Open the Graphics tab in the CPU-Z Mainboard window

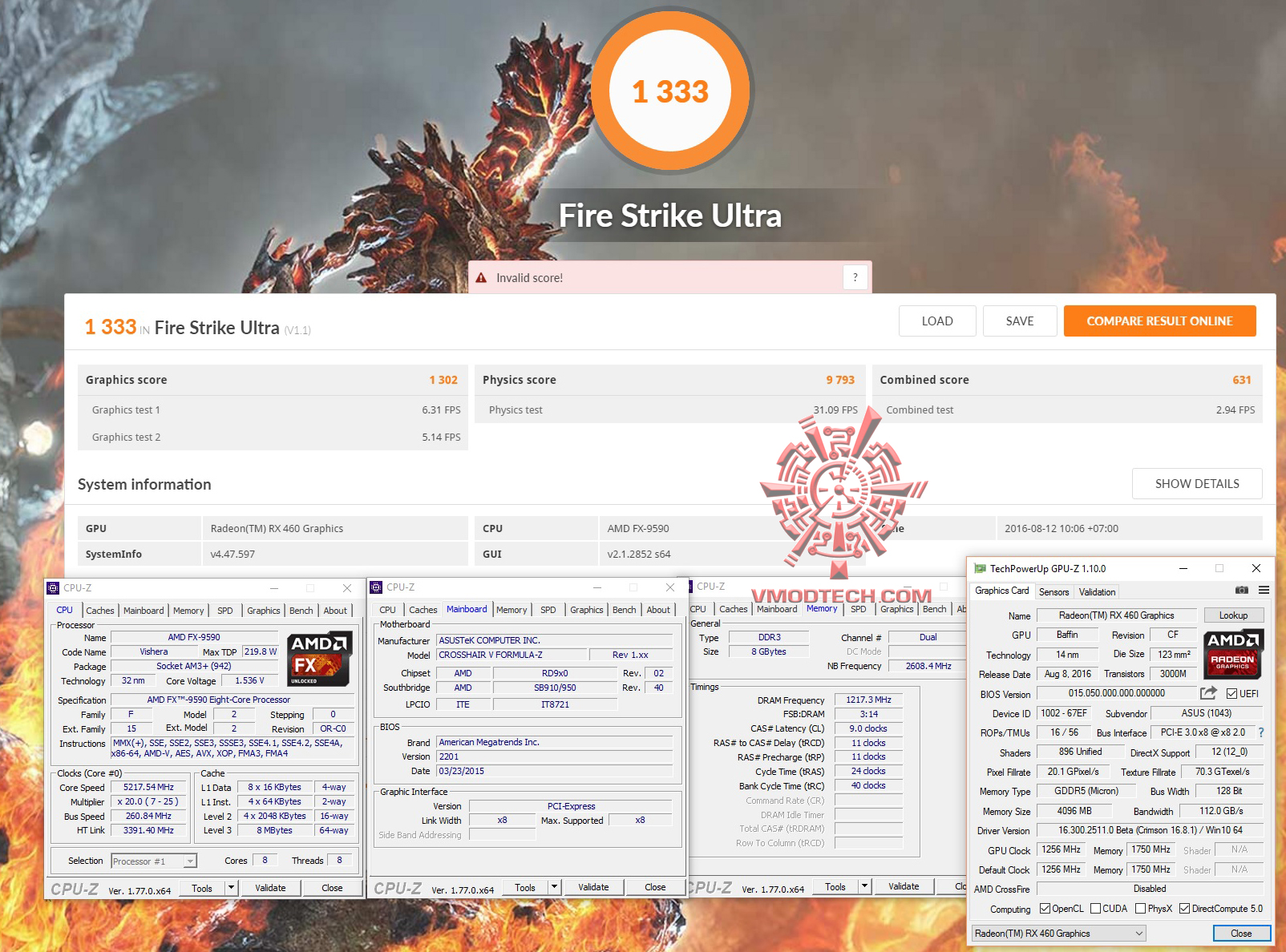[x=587, y=610]
